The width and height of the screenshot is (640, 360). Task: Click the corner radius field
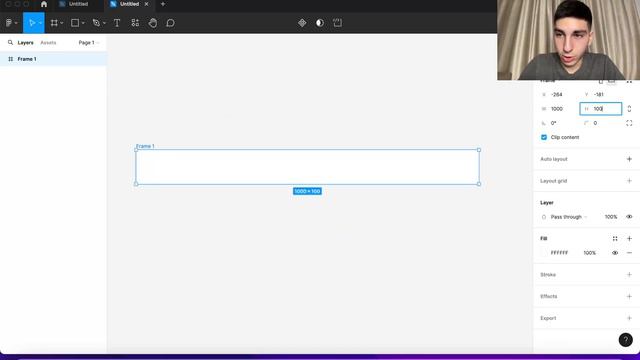pyautogui.click(x=601, y=123)
